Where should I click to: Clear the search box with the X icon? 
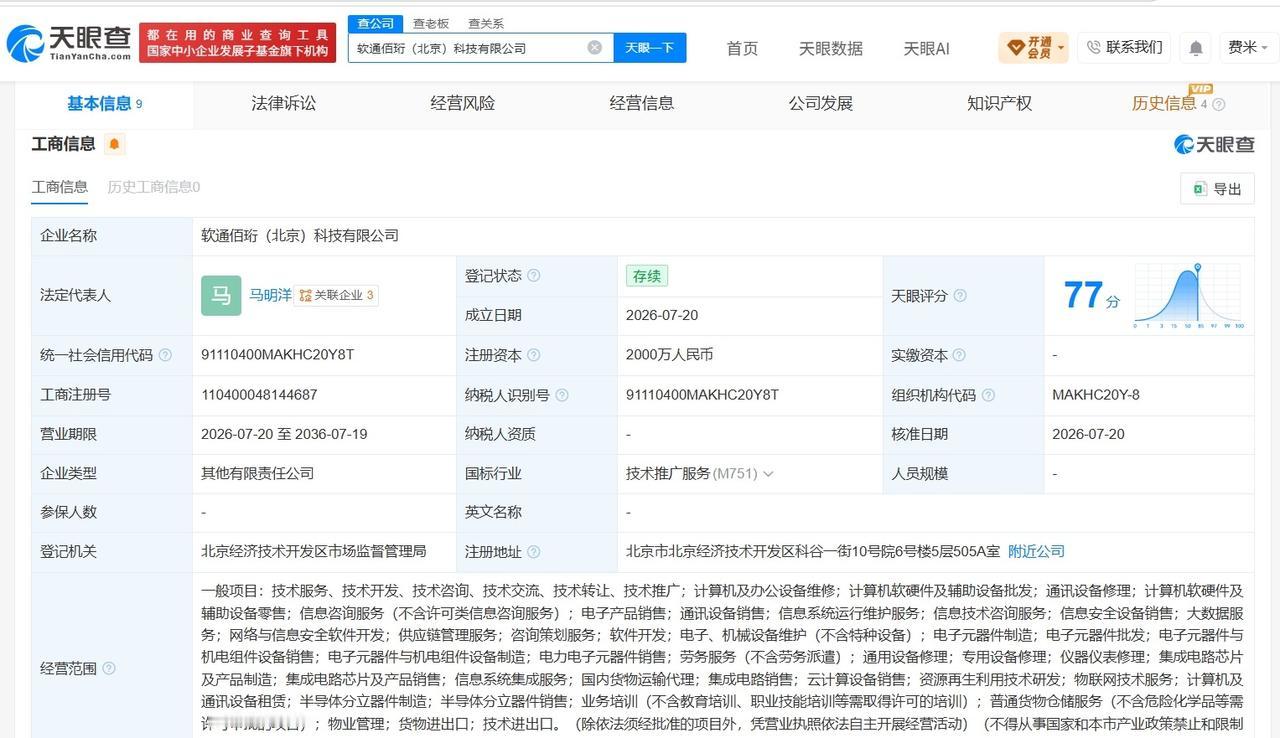click(594, 47)
